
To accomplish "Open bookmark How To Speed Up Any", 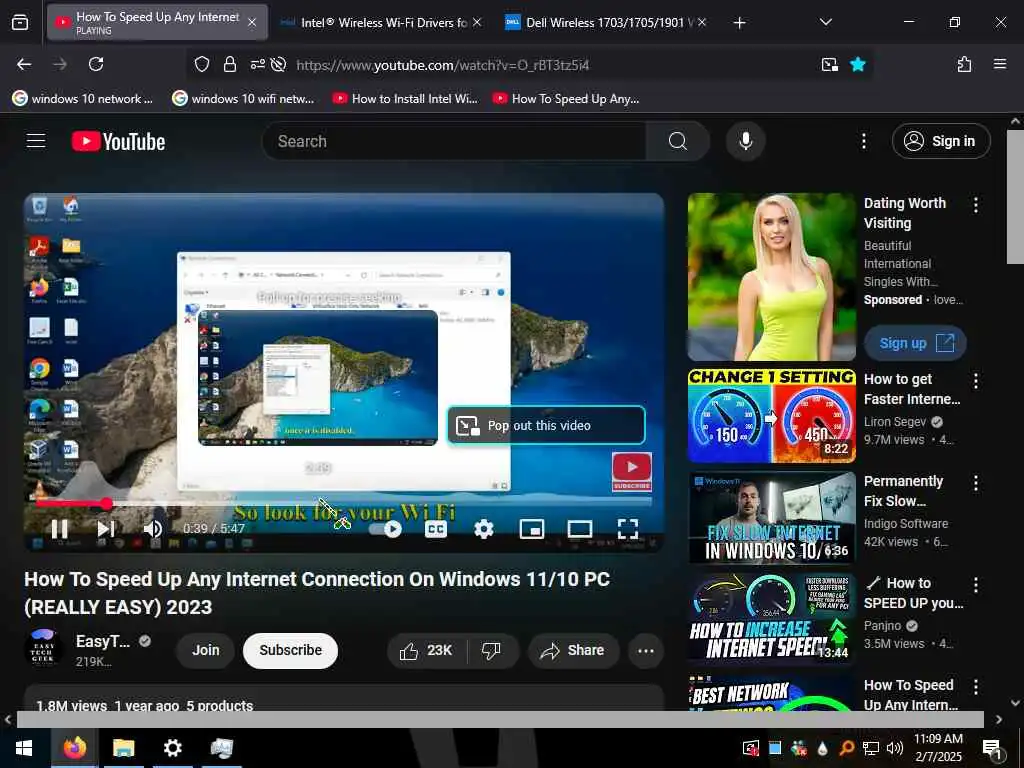I will pyautogui.click(x=566, y=99).
